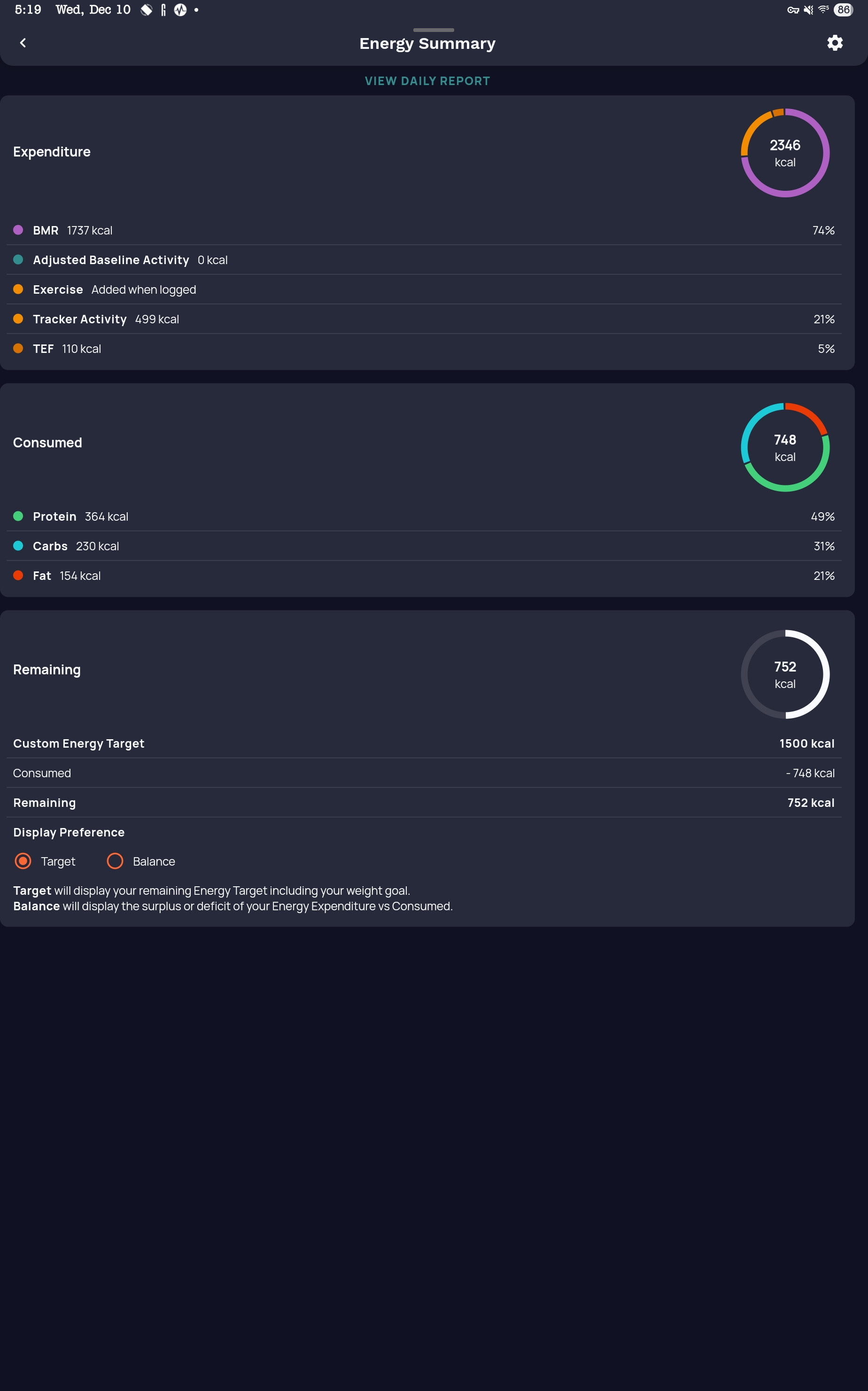Tap the Consumed 748 kcal ring chart
The height and width of the screenshot is (1391, 868).
tap(785, 447)
